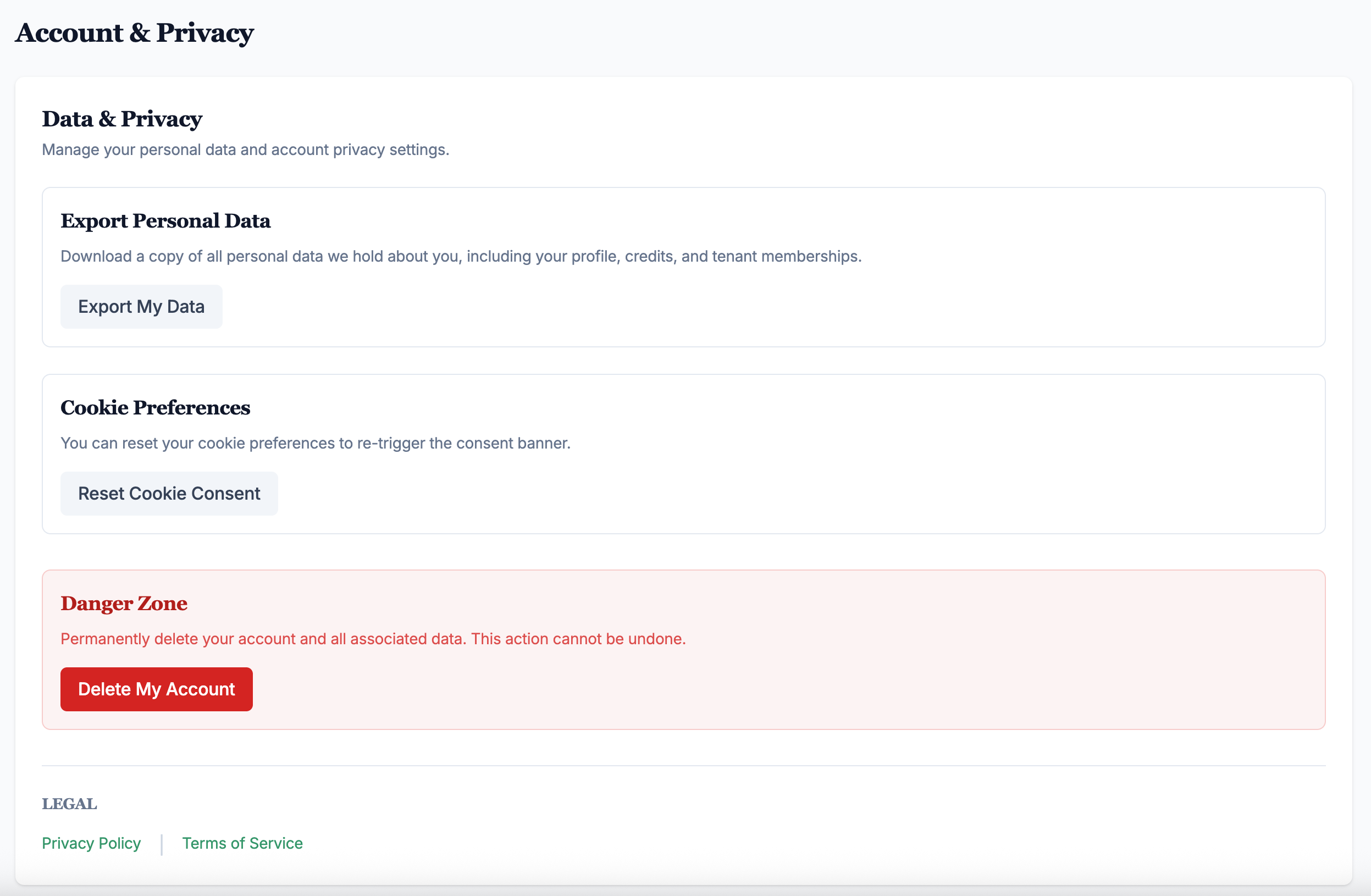The height and width of the screenshot is (896, 1371).
Task: Click the Cookie Preferences heading
Action: (155, 407)
